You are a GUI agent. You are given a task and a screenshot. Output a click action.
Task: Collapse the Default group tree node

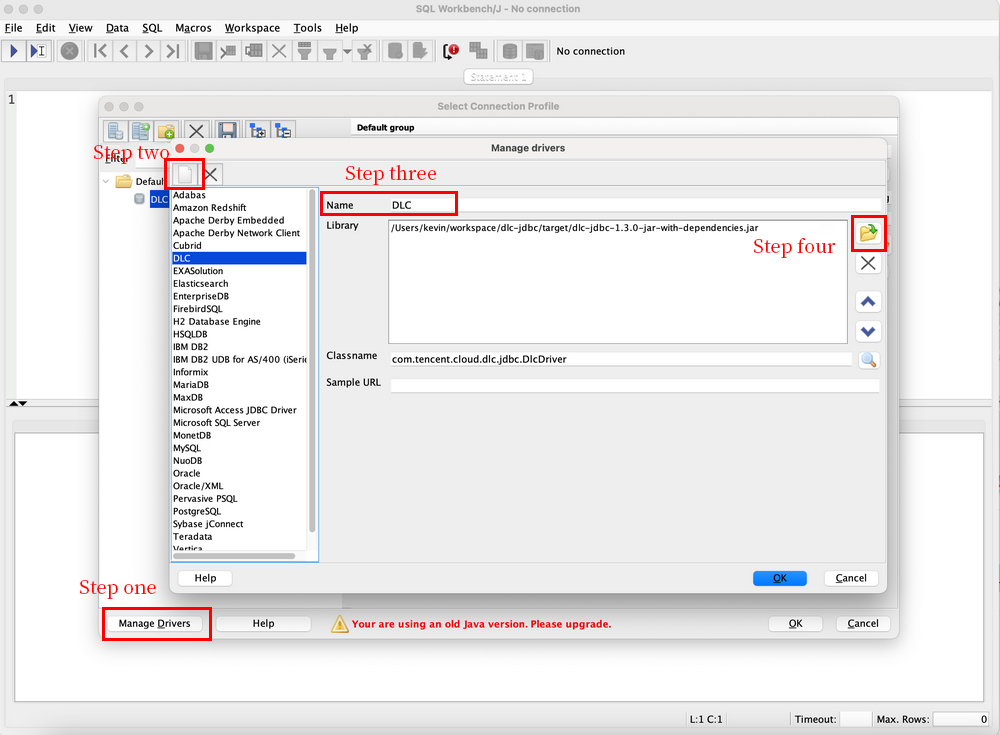coord(107,182)
